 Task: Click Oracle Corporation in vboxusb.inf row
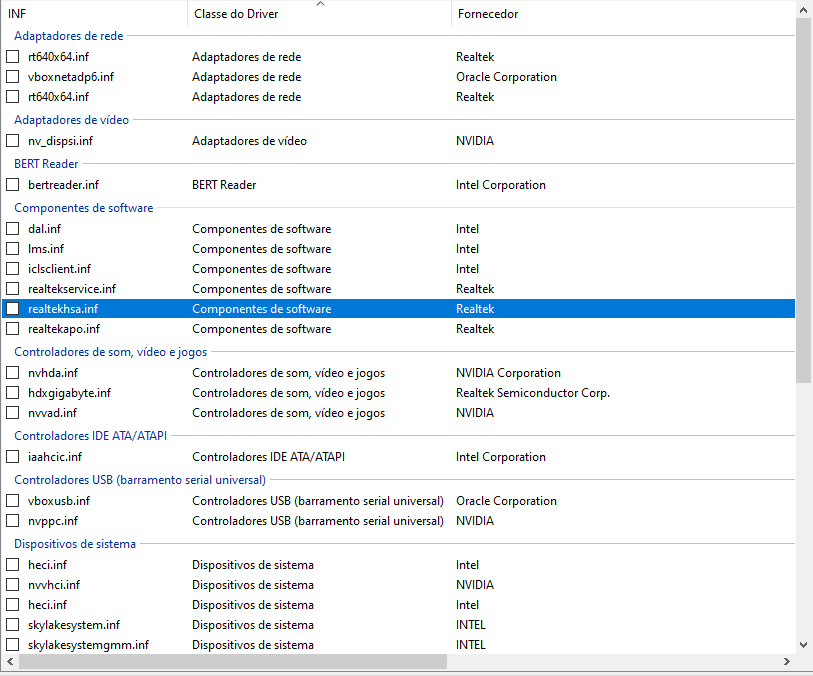point(506,501)
